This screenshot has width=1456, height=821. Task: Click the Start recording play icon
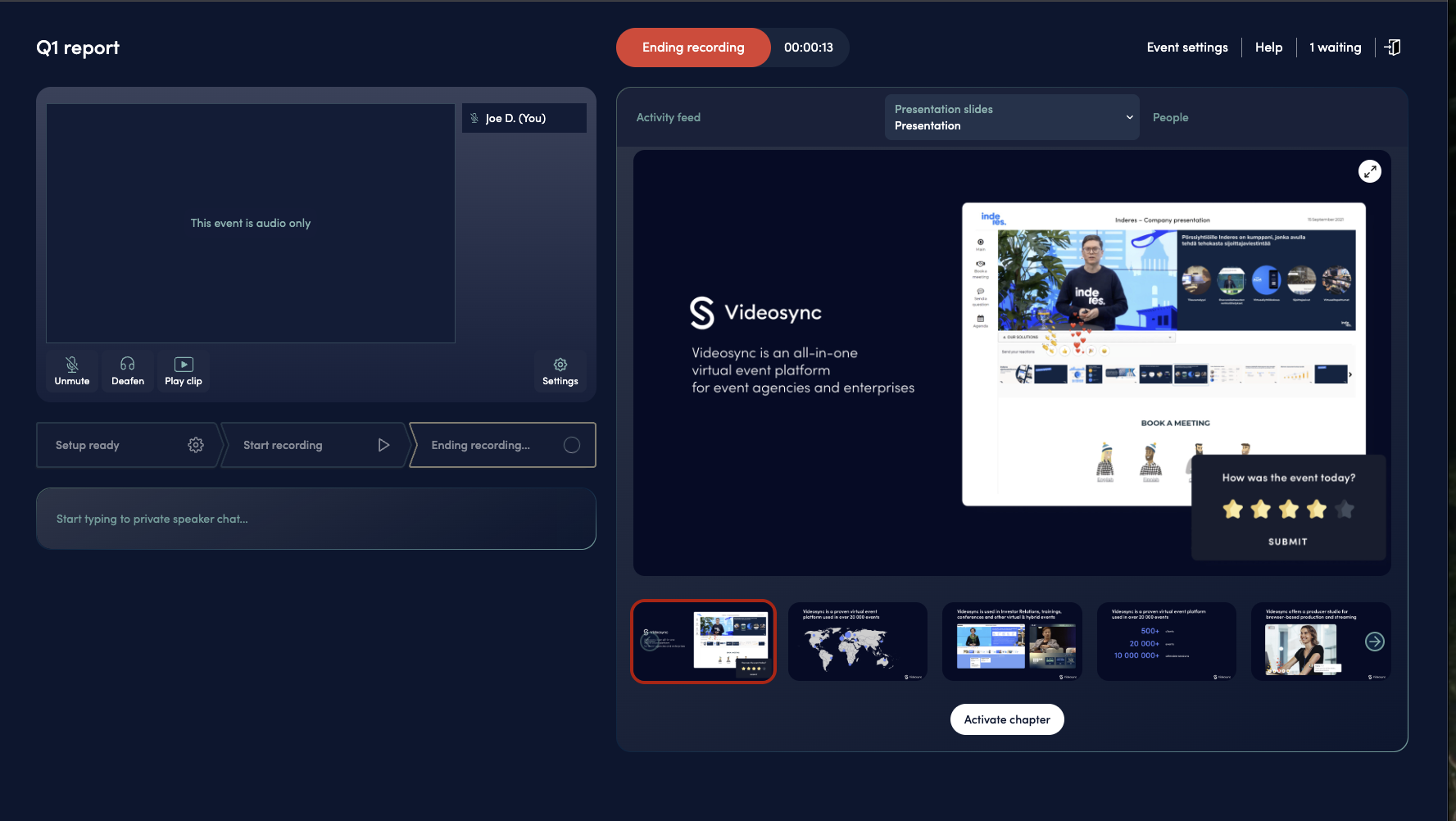(x=383, y=445)
